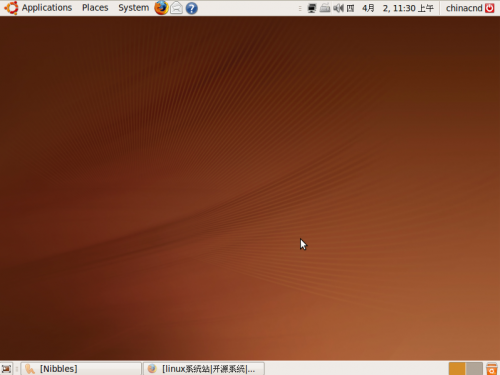
Task: Open the Trash icon in the bottom panel
Action: (492, 369)
